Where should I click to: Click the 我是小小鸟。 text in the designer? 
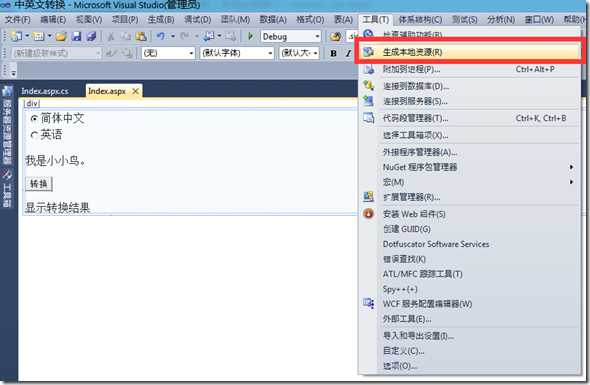coord(56,161)
